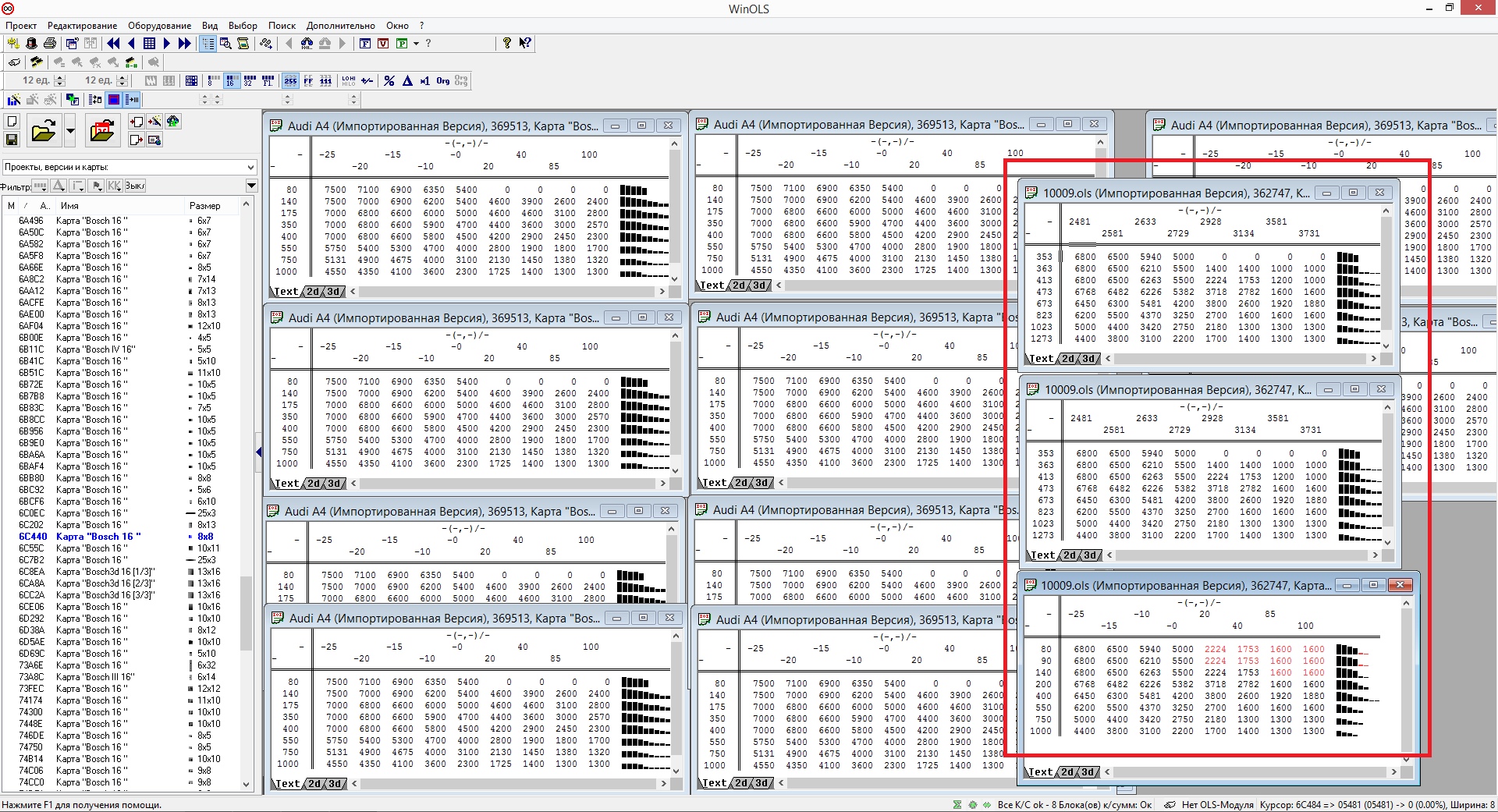Open the Дополнительно menu
The image size is (1498, 812).
340,26
